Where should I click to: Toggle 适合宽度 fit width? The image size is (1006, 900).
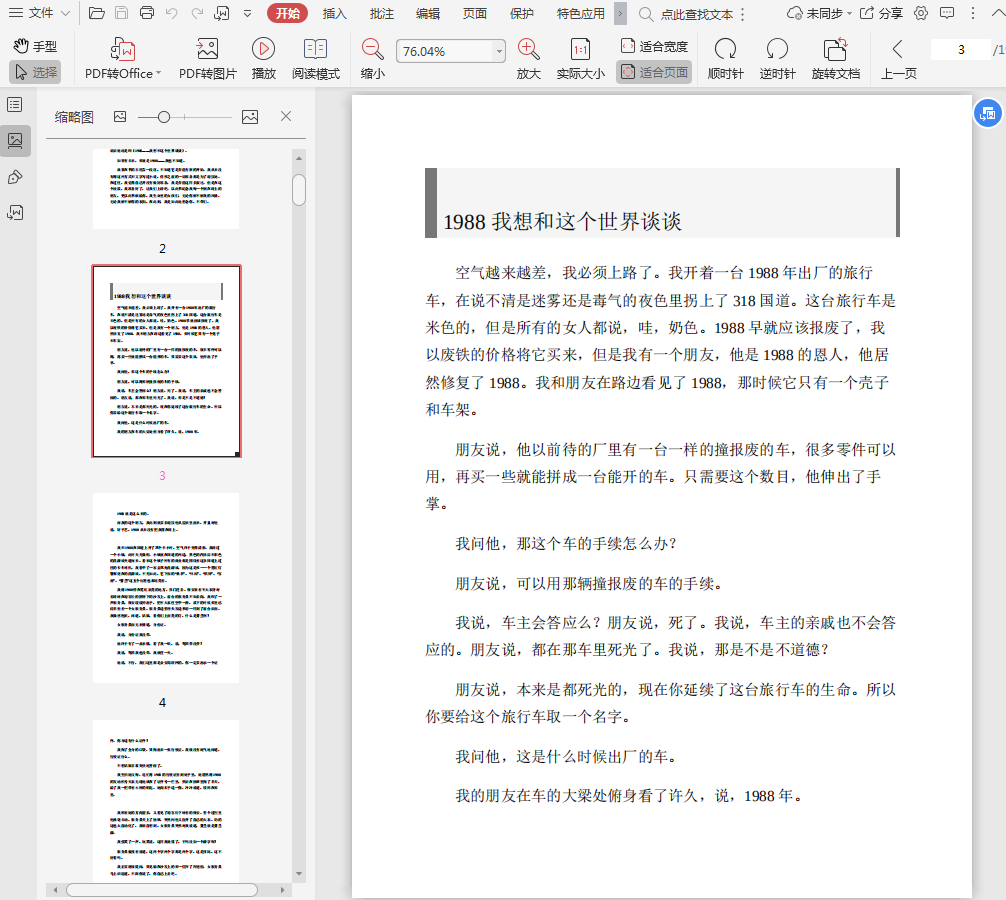[x=654, y=46]
